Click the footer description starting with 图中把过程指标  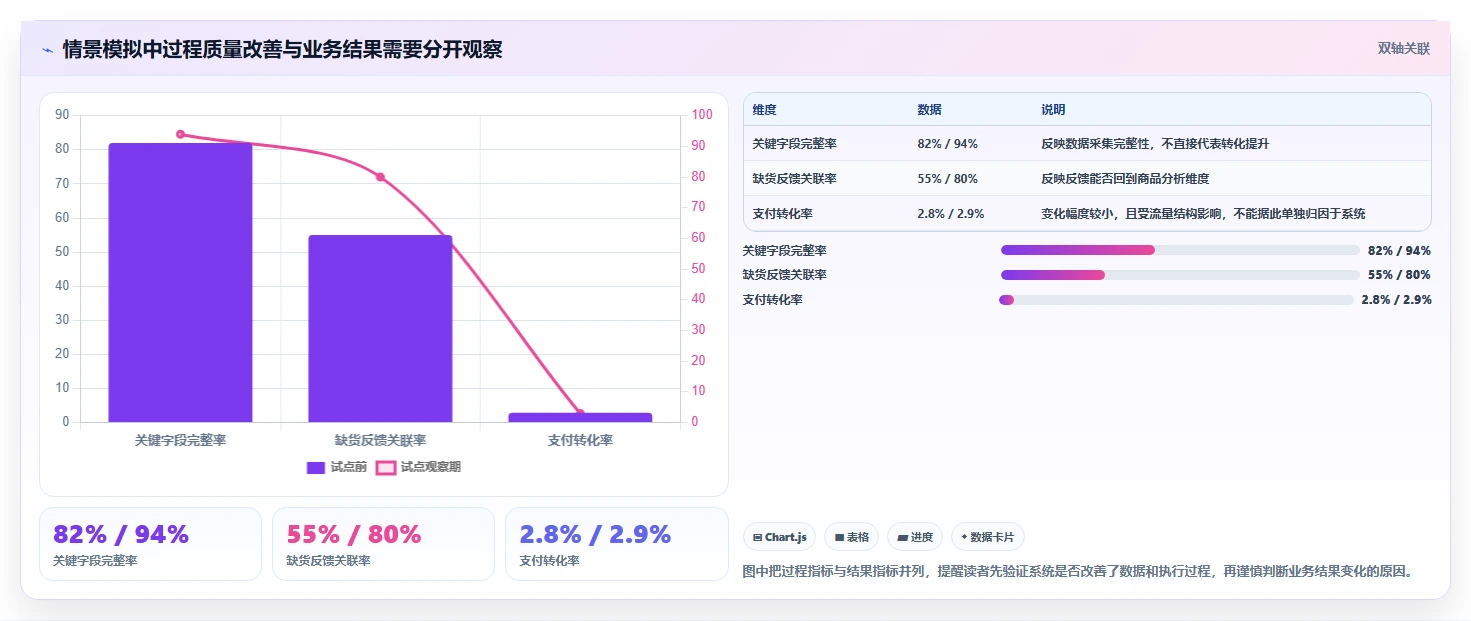click(1078, 572)
